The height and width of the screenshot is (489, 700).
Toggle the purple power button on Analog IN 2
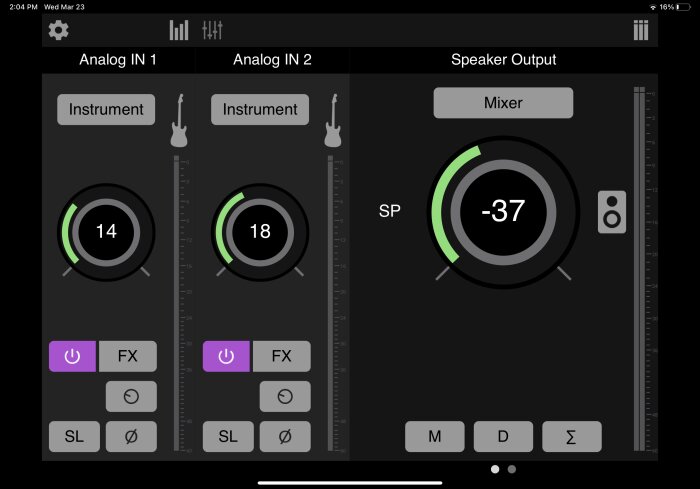click(x=226, y=356)
